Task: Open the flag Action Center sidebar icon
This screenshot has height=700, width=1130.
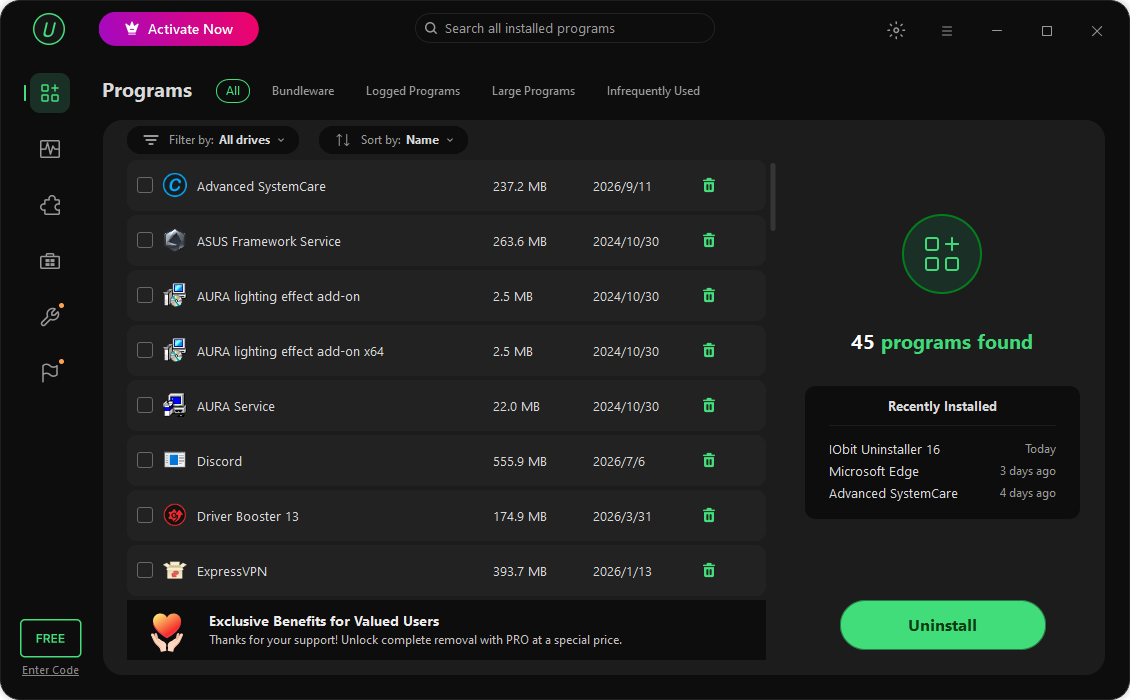Action: click(x=50, y=372)
